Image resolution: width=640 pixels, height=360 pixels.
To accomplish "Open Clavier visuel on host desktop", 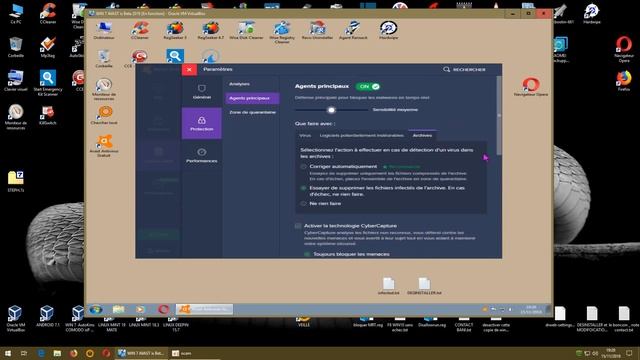I will coord(16,81).
